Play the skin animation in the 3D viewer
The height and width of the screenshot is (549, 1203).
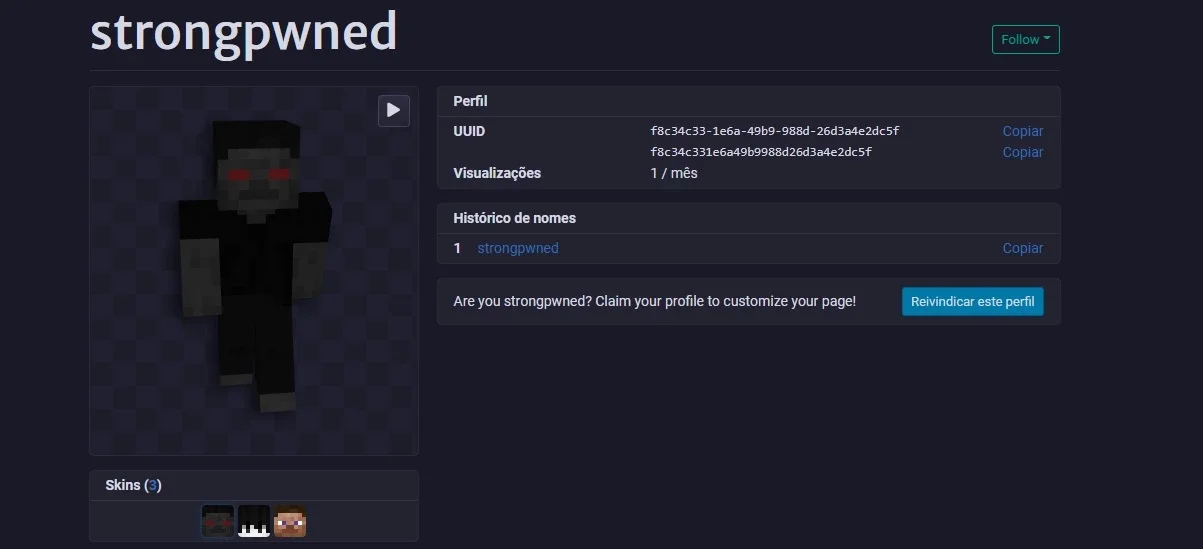coord(394,110)
